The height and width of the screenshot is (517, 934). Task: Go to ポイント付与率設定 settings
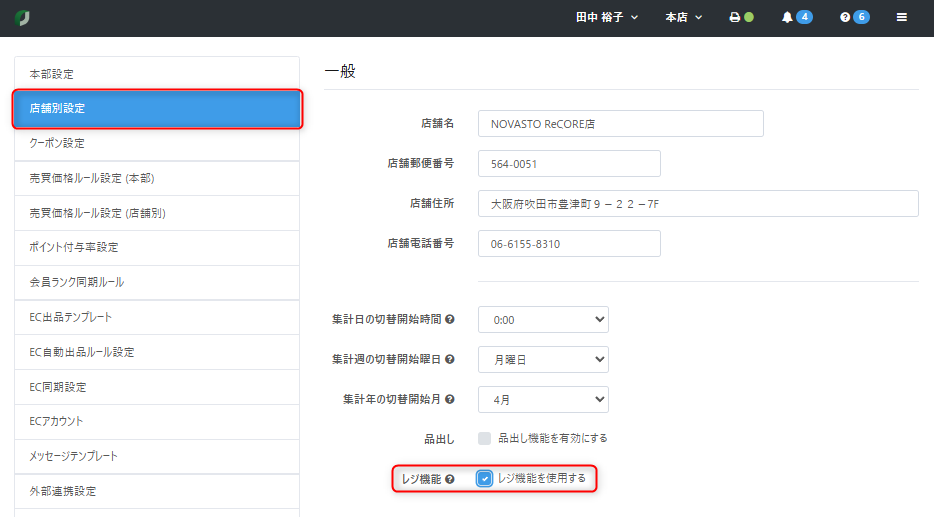coord(157,247)
